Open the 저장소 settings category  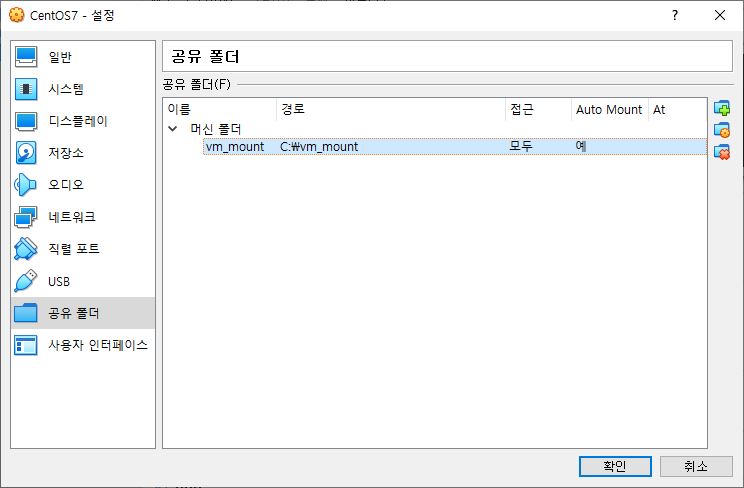[x=83, y=153]
